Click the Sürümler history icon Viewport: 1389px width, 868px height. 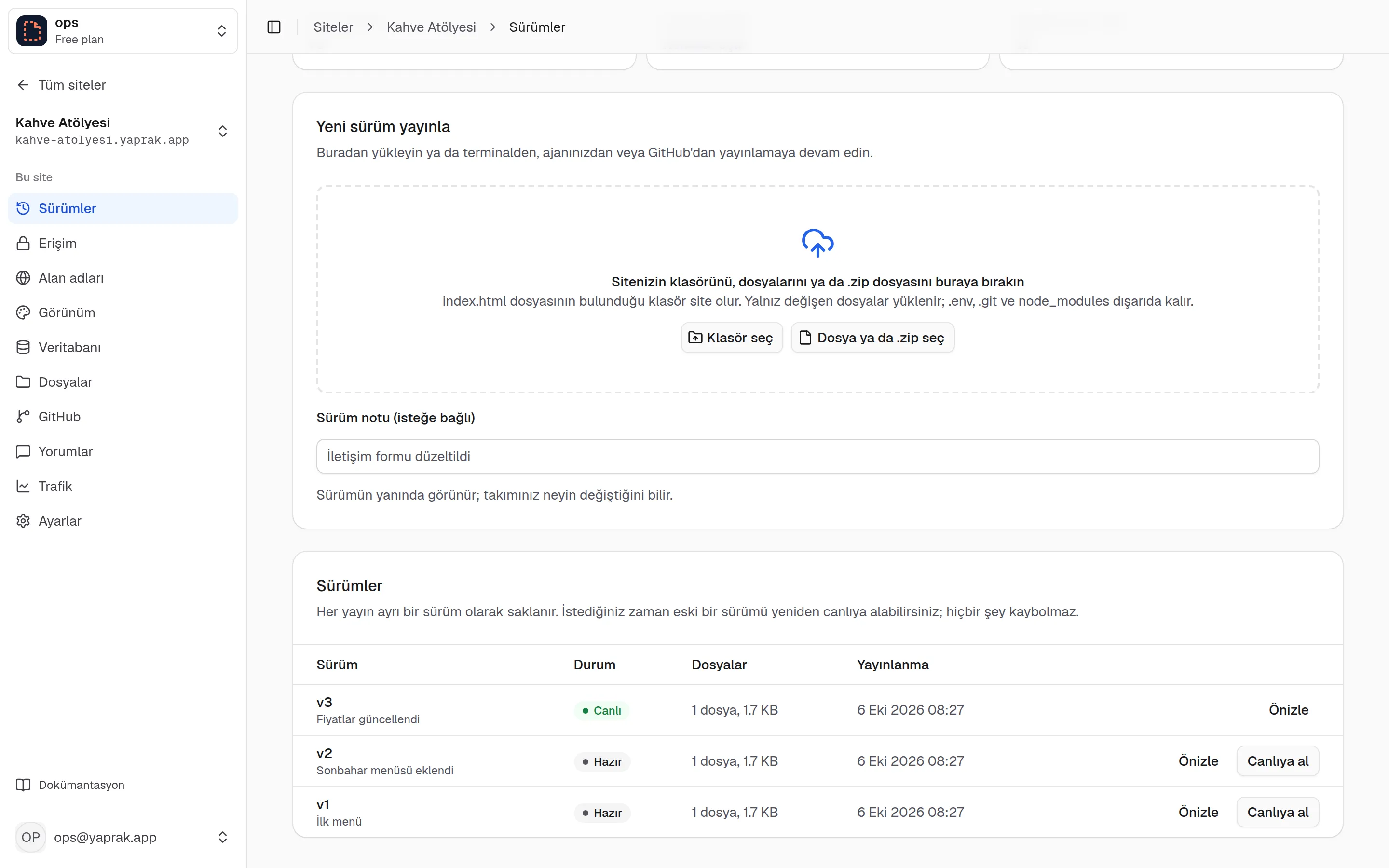[x=23, y=208]
